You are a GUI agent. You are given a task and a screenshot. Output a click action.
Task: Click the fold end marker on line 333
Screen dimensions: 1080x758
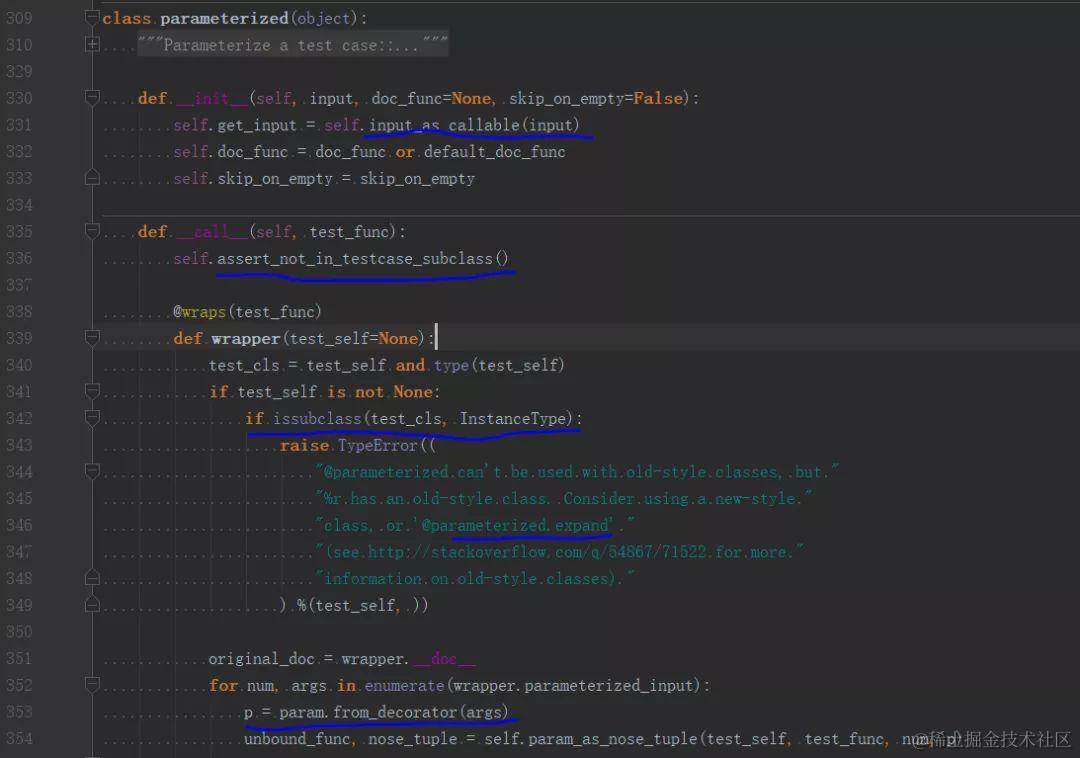point(92,178)
